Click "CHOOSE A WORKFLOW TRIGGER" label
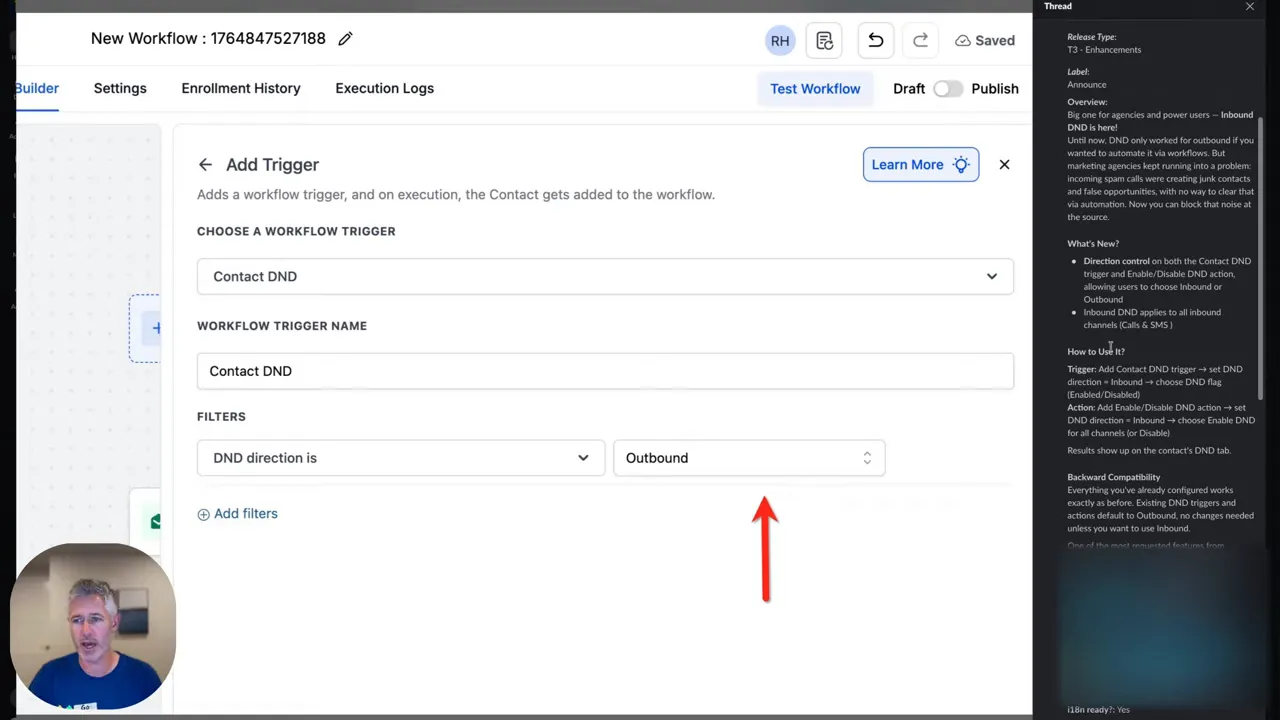The image size is (1280, 720). [x=296, y=231]
